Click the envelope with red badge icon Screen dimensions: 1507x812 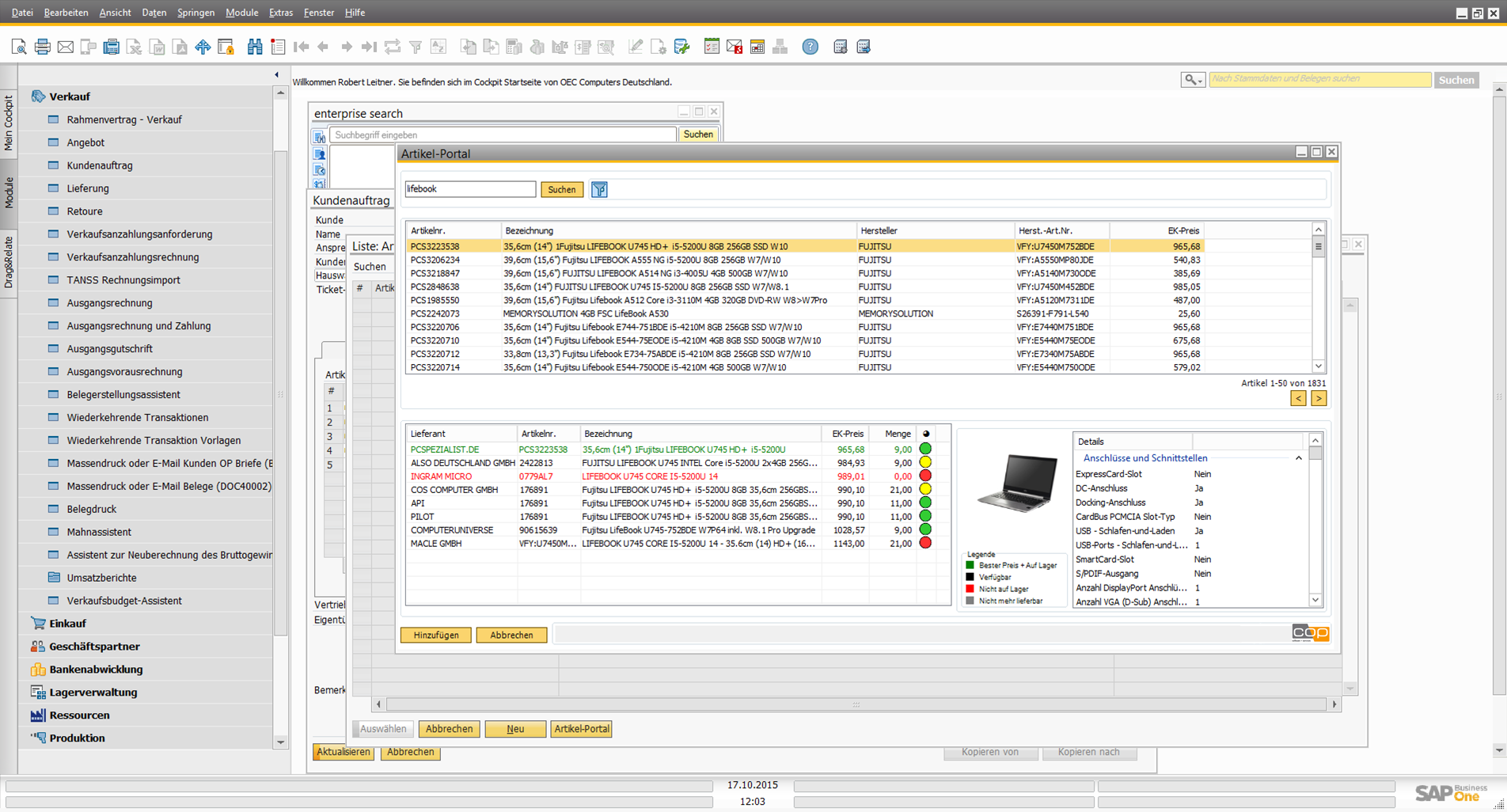pyautogui.click(x=735, y=47)
